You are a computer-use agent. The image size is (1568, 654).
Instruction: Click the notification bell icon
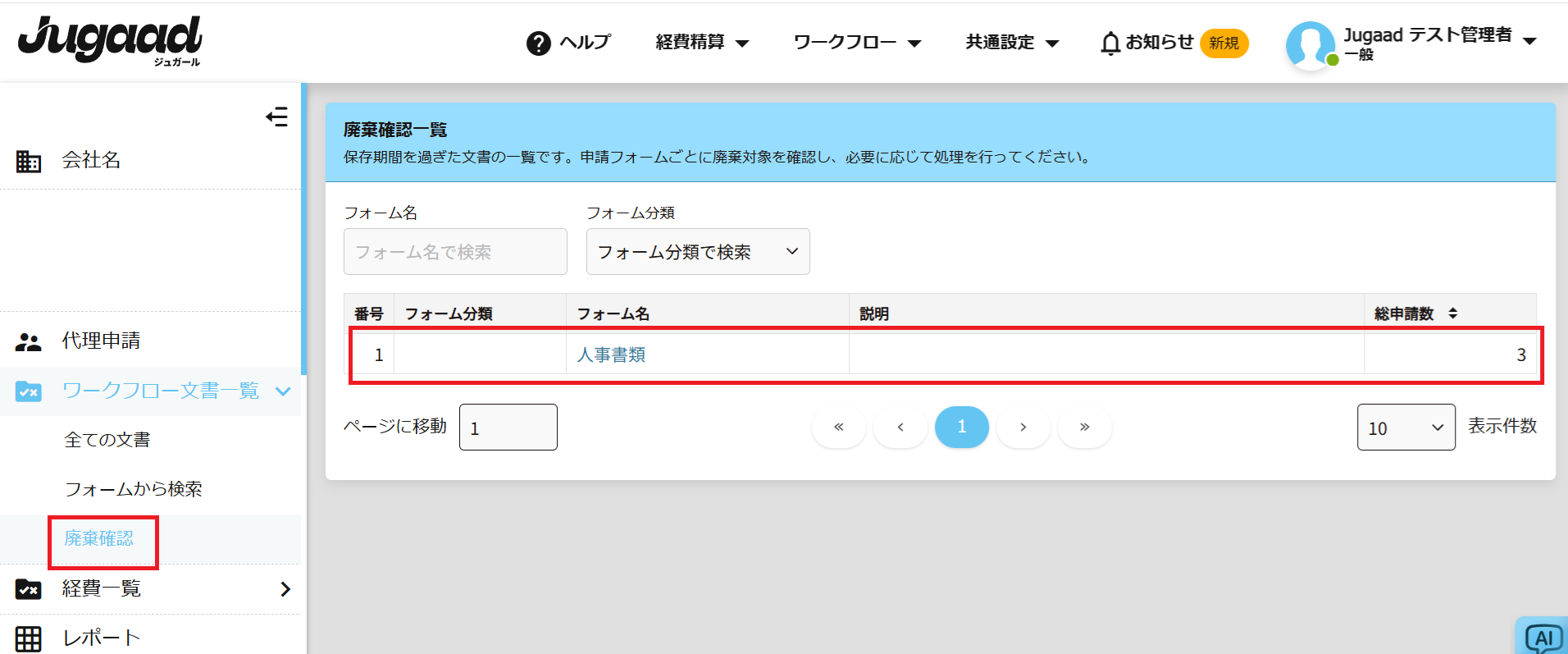(x=1110, y=43)
